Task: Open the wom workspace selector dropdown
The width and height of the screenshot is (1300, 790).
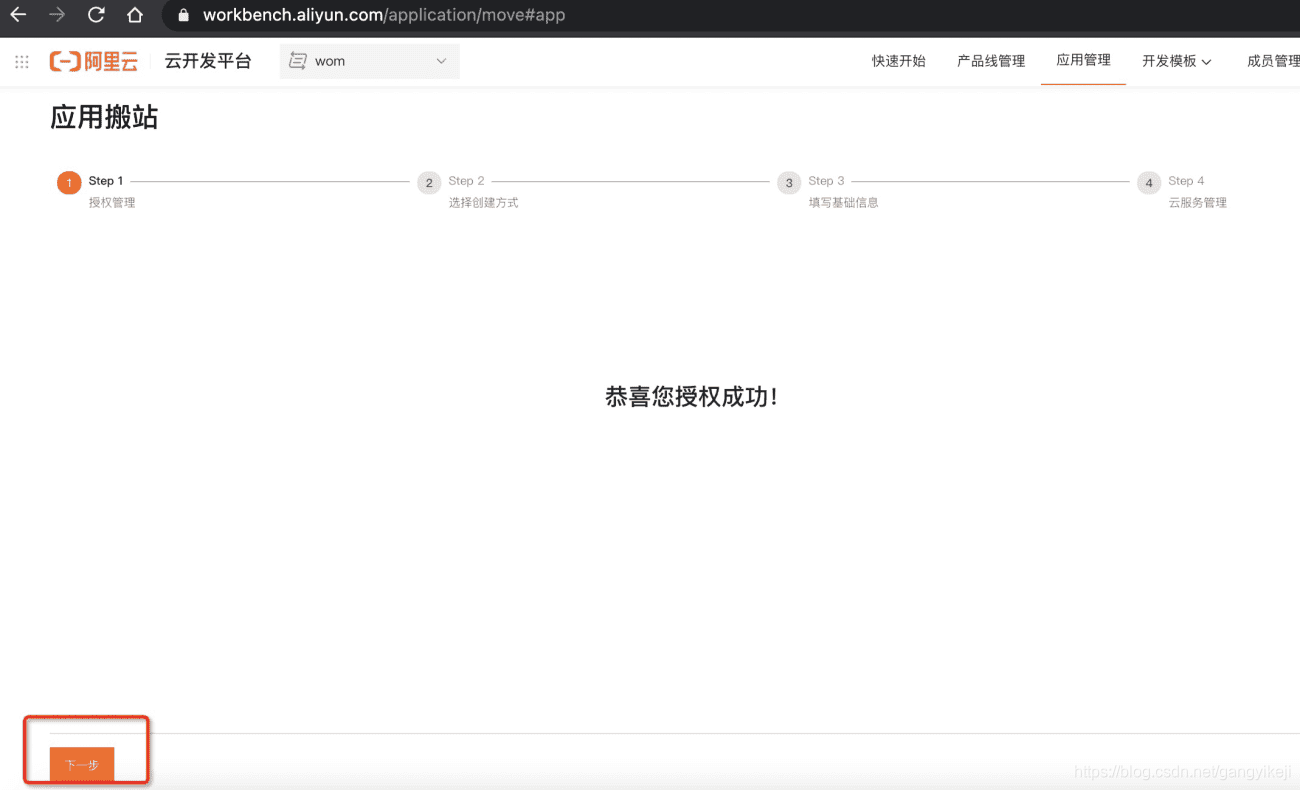Action: (370, 60)
